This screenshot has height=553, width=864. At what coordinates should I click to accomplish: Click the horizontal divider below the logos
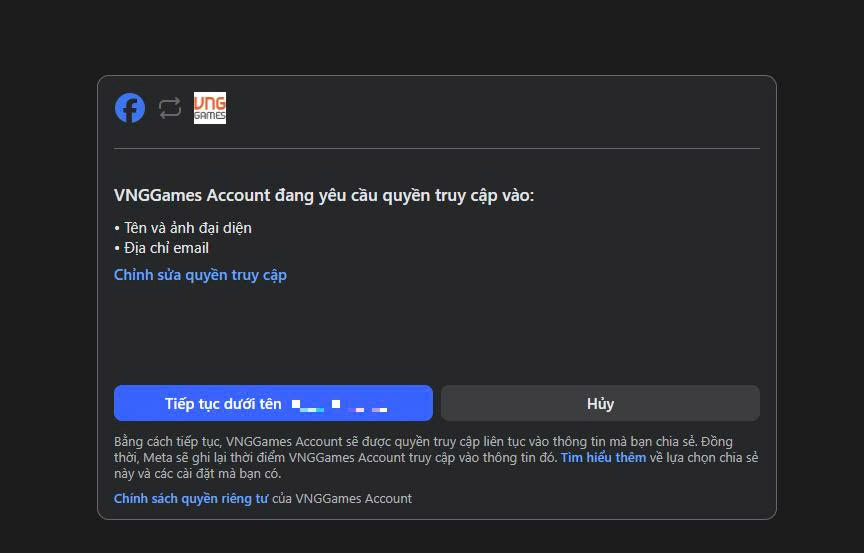click(x=436, y=149)
